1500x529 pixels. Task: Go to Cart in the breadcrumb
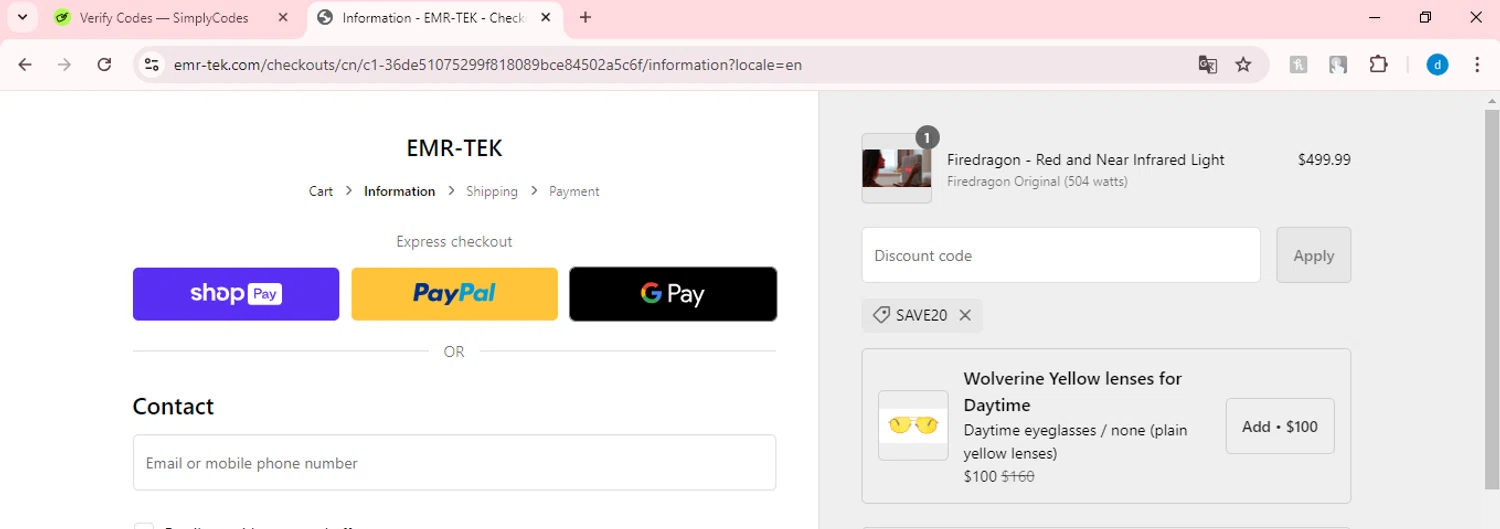click(321, 191)
